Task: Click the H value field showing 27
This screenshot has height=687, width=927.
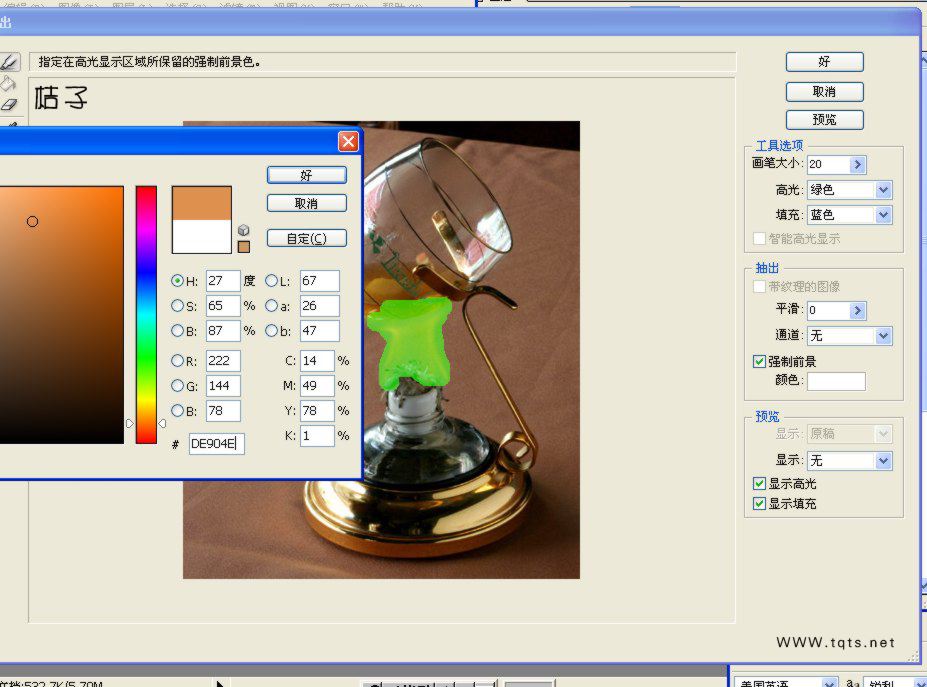Action: tap(223, 281)
